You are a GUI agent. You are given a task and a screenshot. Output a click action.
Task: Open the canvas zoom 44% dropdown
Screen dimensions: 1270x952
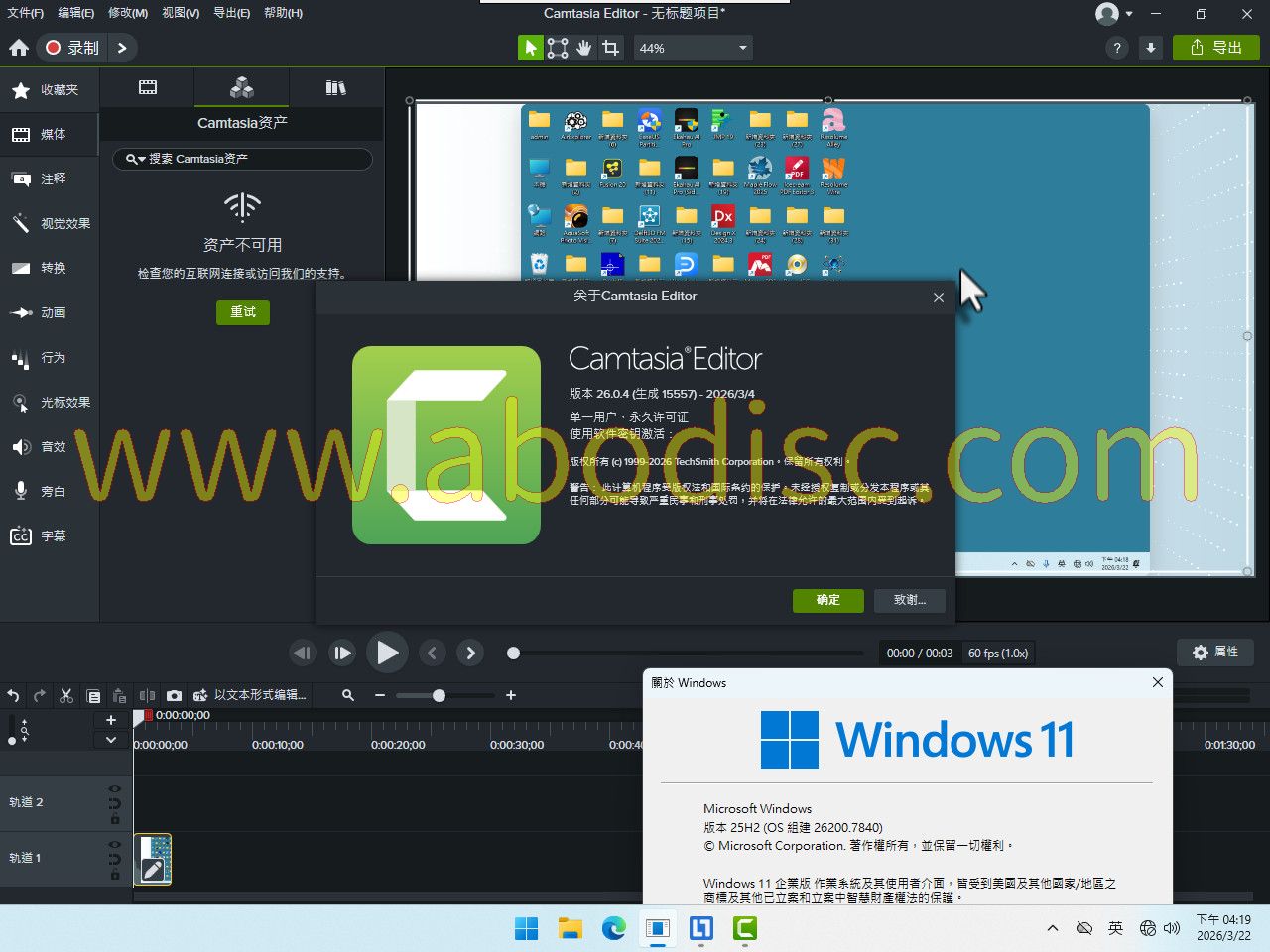click(x=693, y=48)
